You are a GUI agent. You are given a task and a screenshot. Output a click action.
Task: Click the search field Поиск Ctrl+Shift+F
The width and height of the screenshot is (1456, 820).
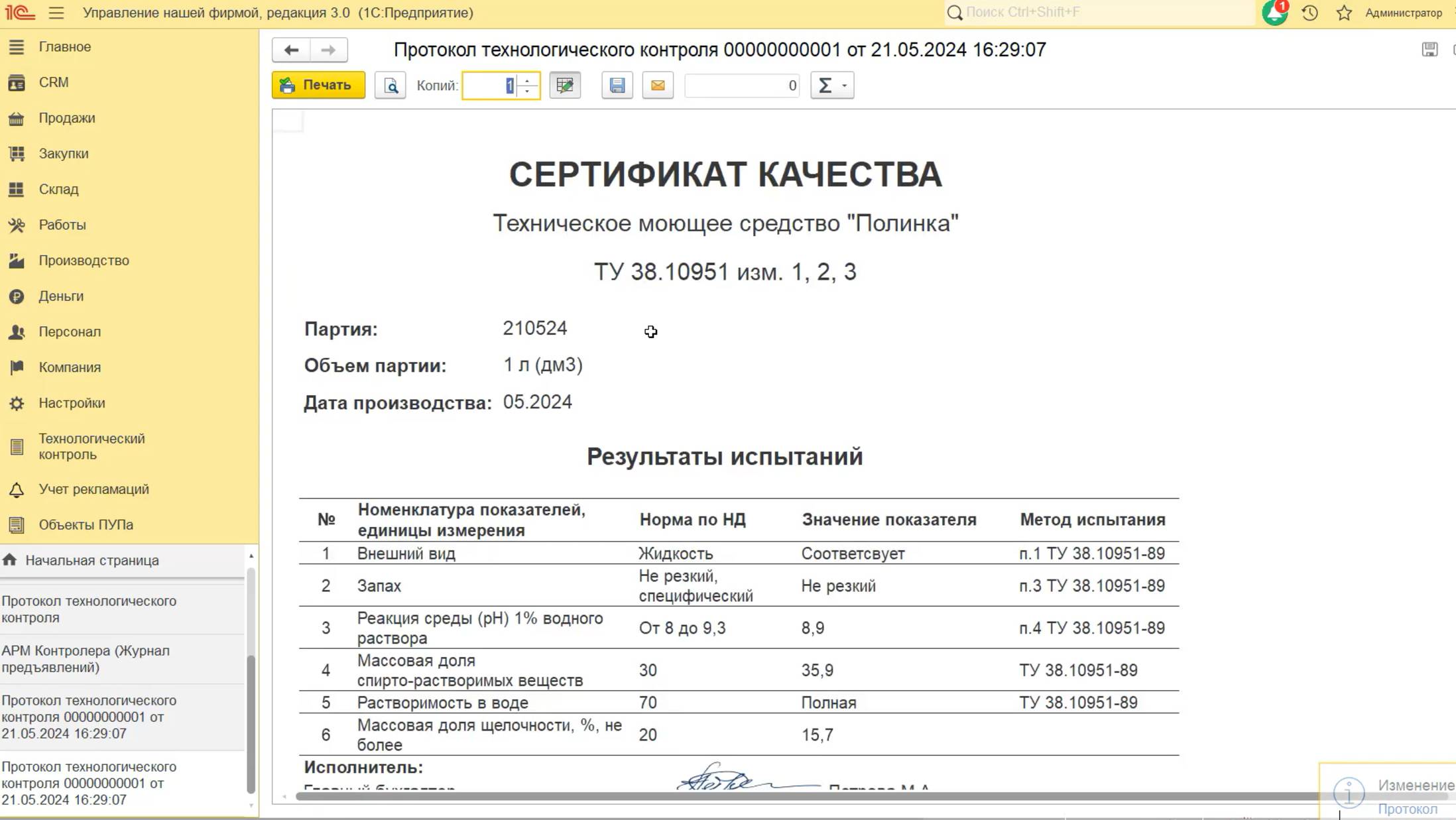tap(1101, 13)
